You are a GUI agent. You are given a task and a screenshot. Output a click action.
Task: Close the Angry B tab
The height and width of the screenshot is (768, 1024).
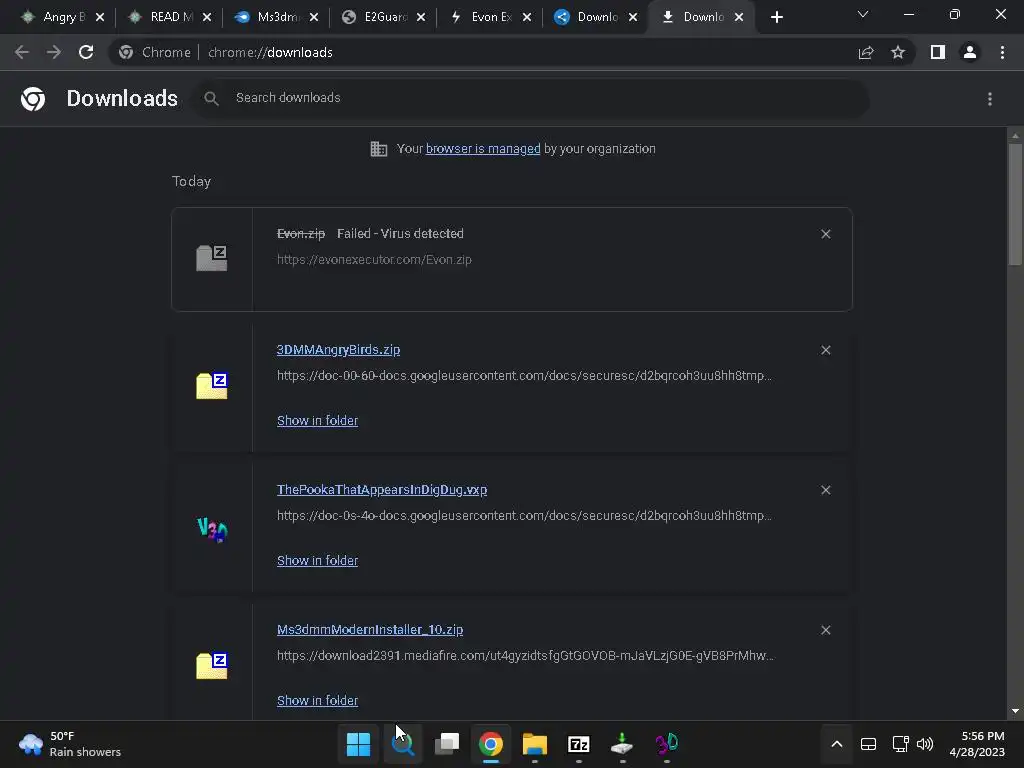100,17
